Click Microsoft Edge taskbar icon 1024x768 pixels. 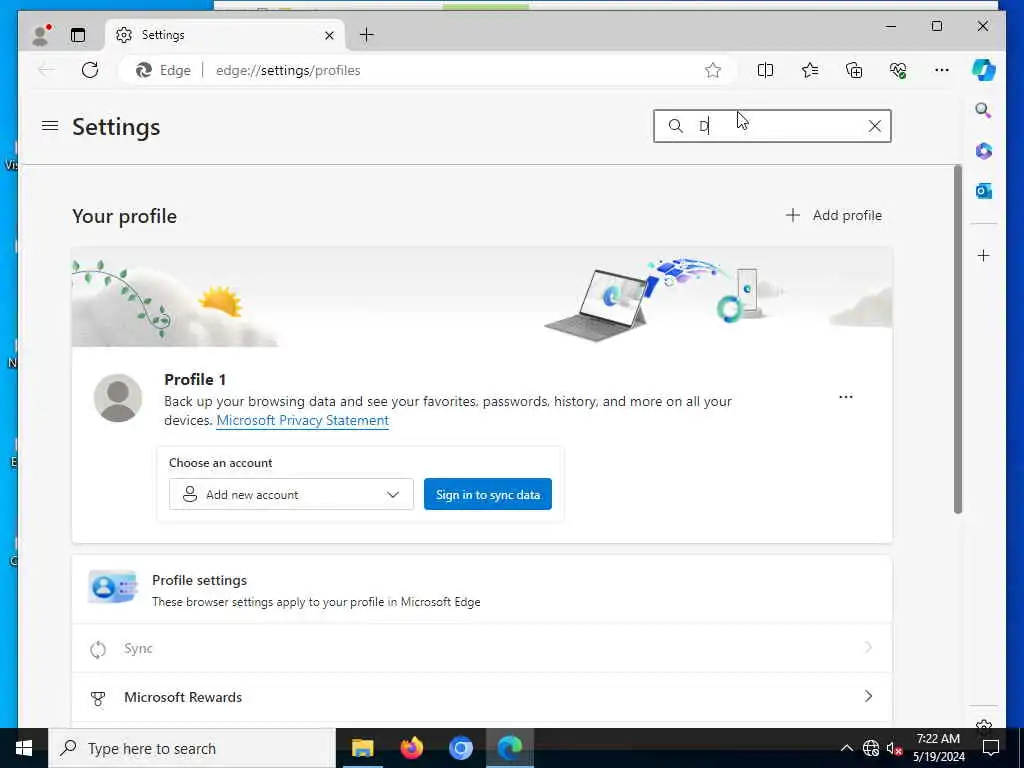point(509,748)
